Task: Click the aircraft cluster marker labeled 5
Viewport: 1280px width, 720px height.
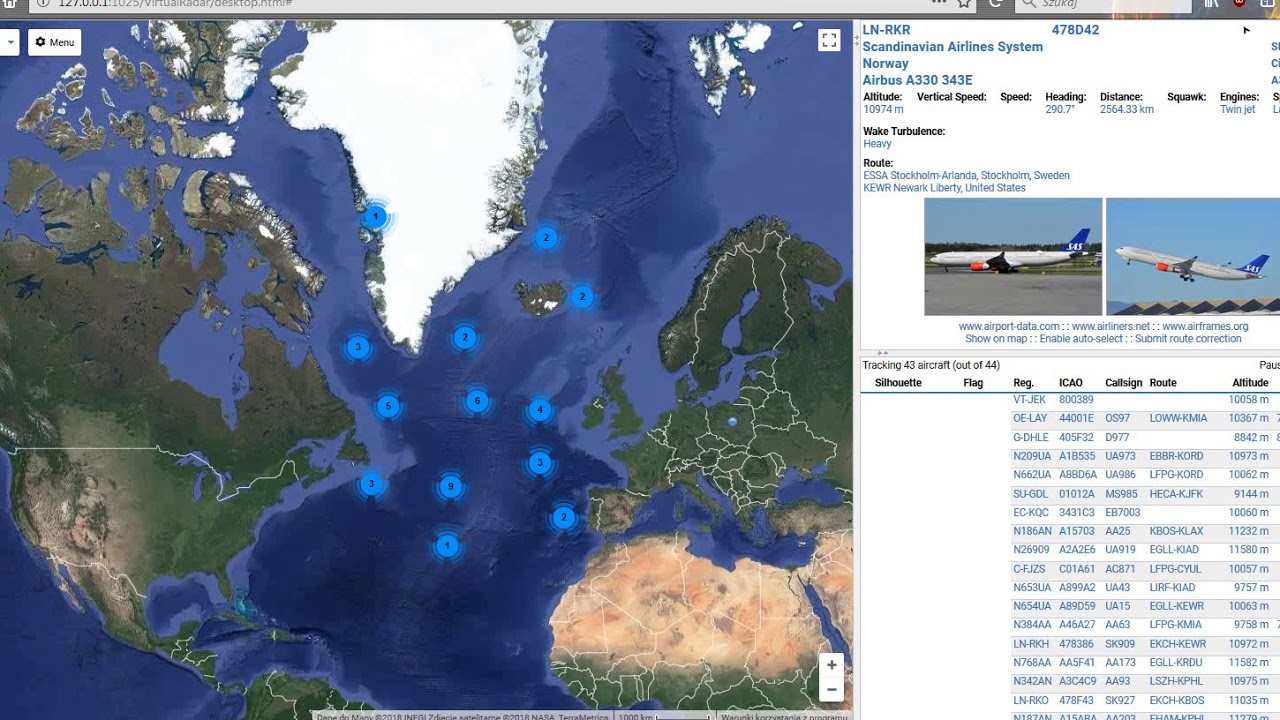Action: click(388, 406)
